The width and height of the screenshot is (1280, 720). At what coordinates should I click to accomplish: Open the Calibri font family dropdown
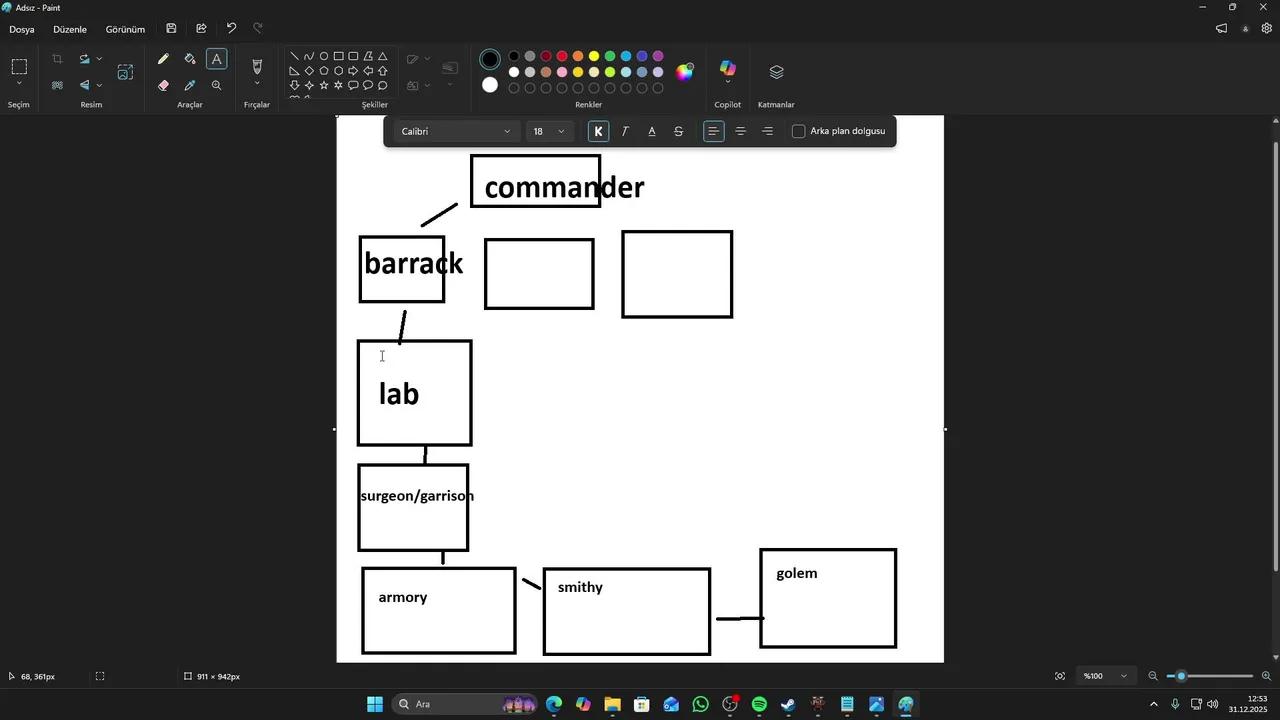pyautogui.click(x=455, y=131)
